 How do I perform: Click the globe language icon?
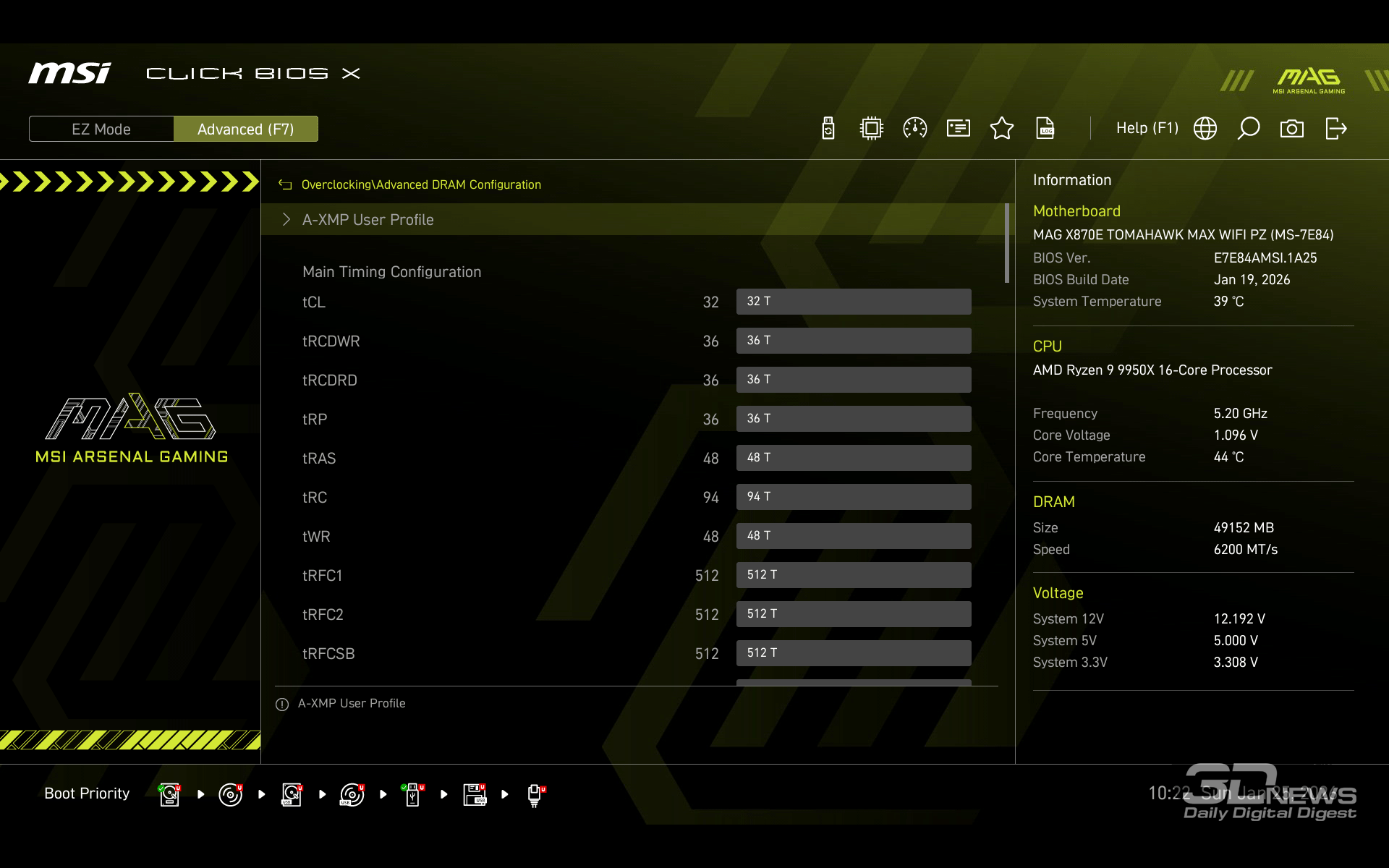[1205, 129]
